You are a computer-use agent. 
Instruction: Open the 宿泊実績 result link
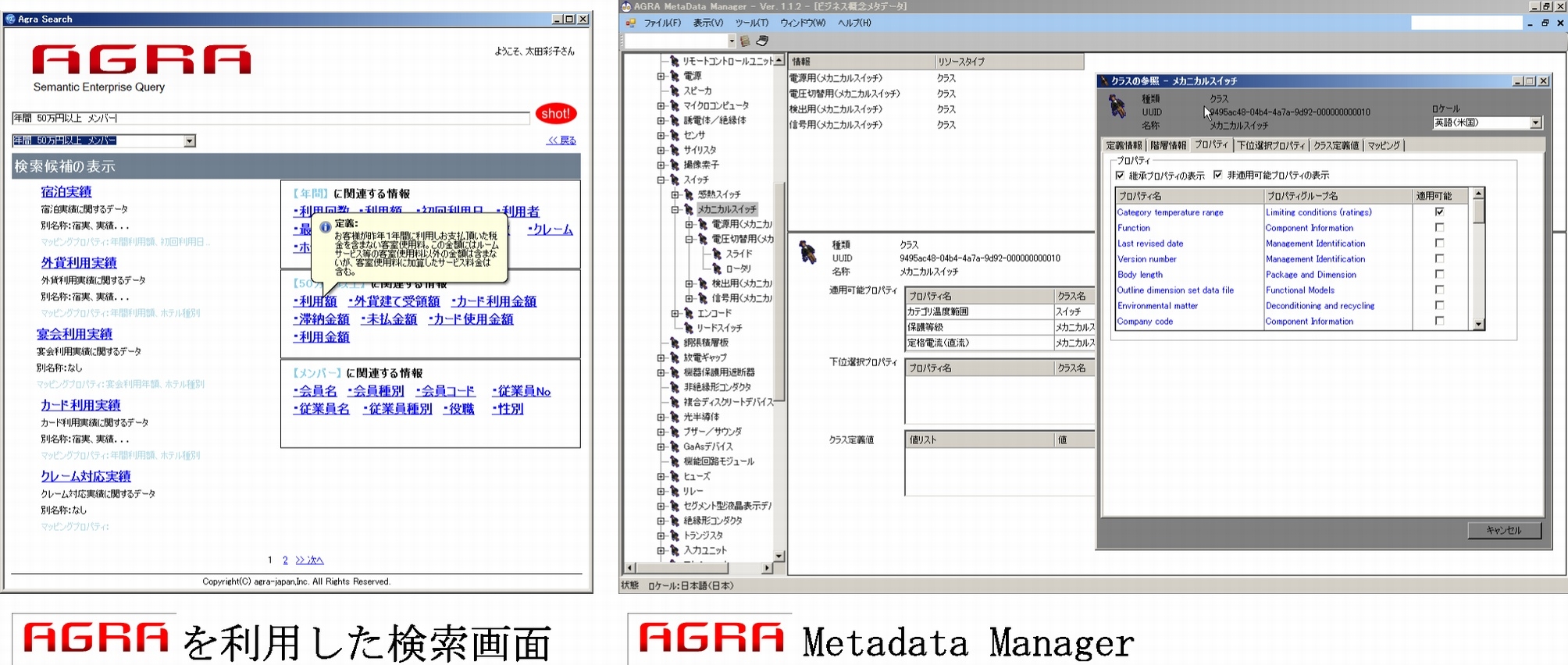pos(66,191)
